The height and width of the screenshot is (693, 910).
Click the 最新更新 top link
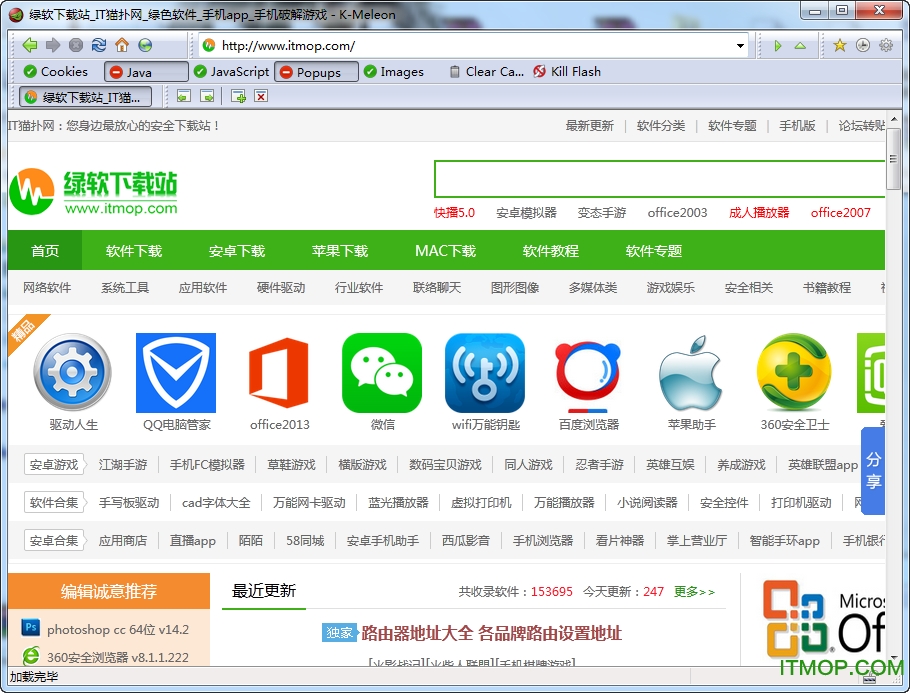point(589,125)
